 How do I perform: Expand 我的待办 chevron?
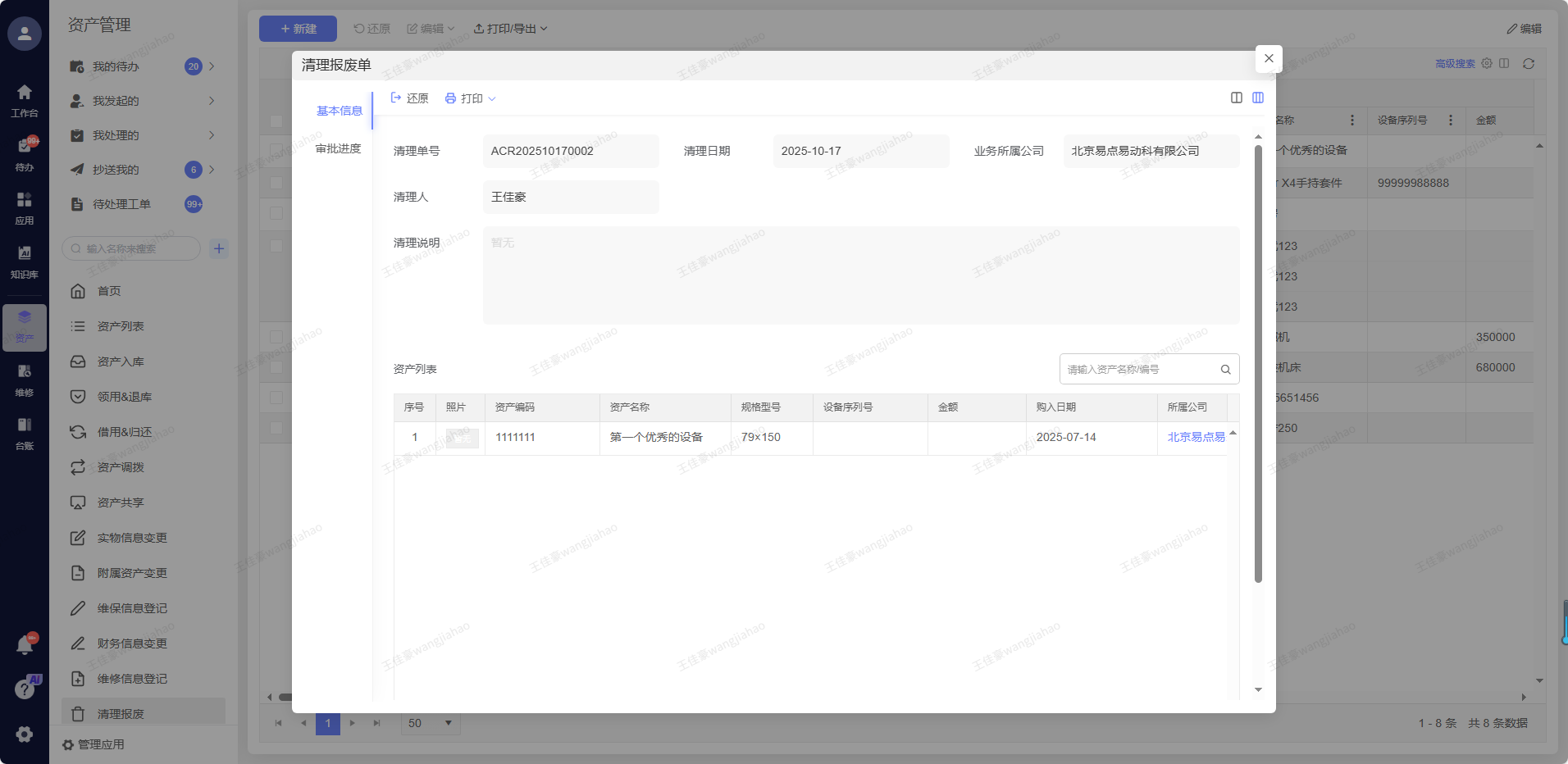[212, 66]
